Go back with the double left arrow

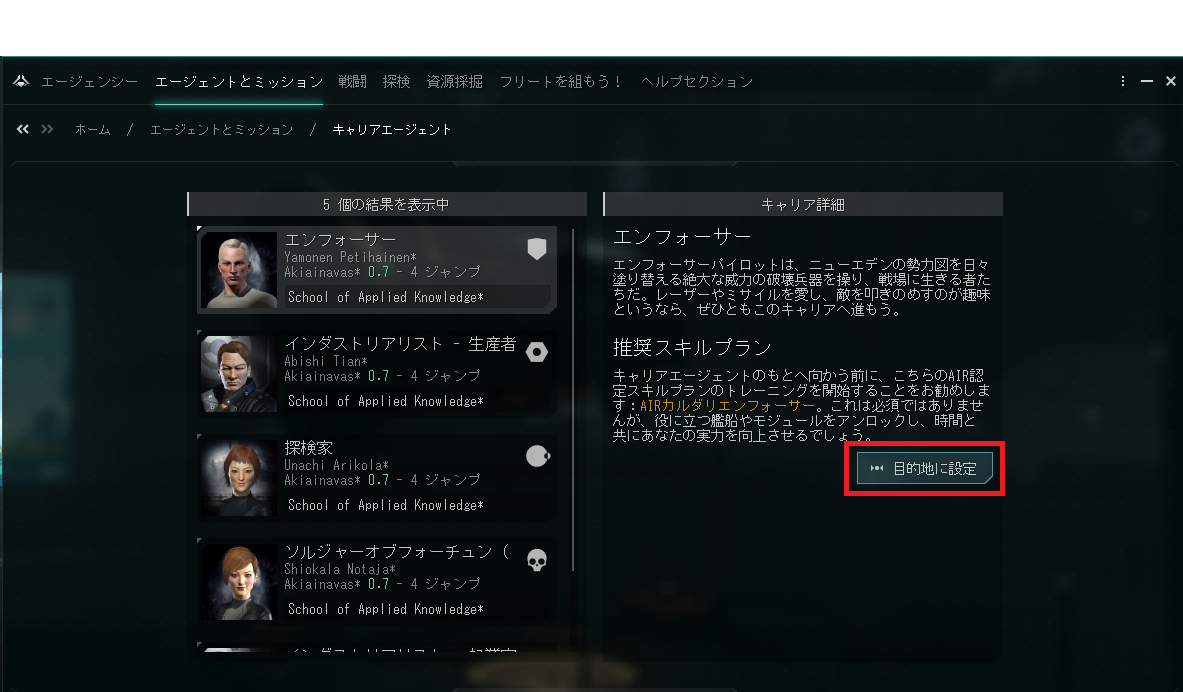23,129
